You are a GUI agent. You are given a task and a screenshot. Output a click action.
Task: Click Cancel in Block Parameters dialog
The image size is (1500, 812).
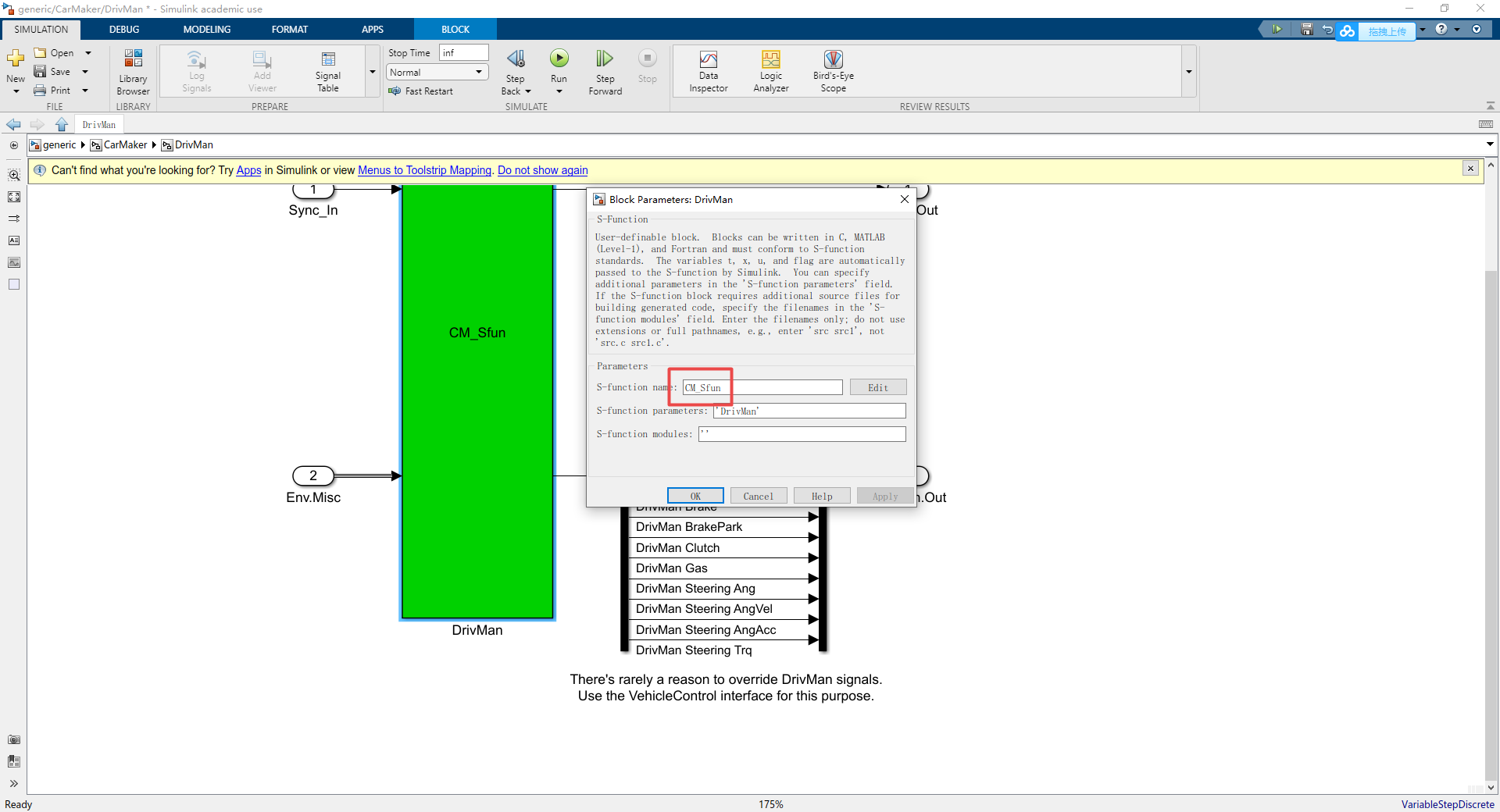click(759, 496)
